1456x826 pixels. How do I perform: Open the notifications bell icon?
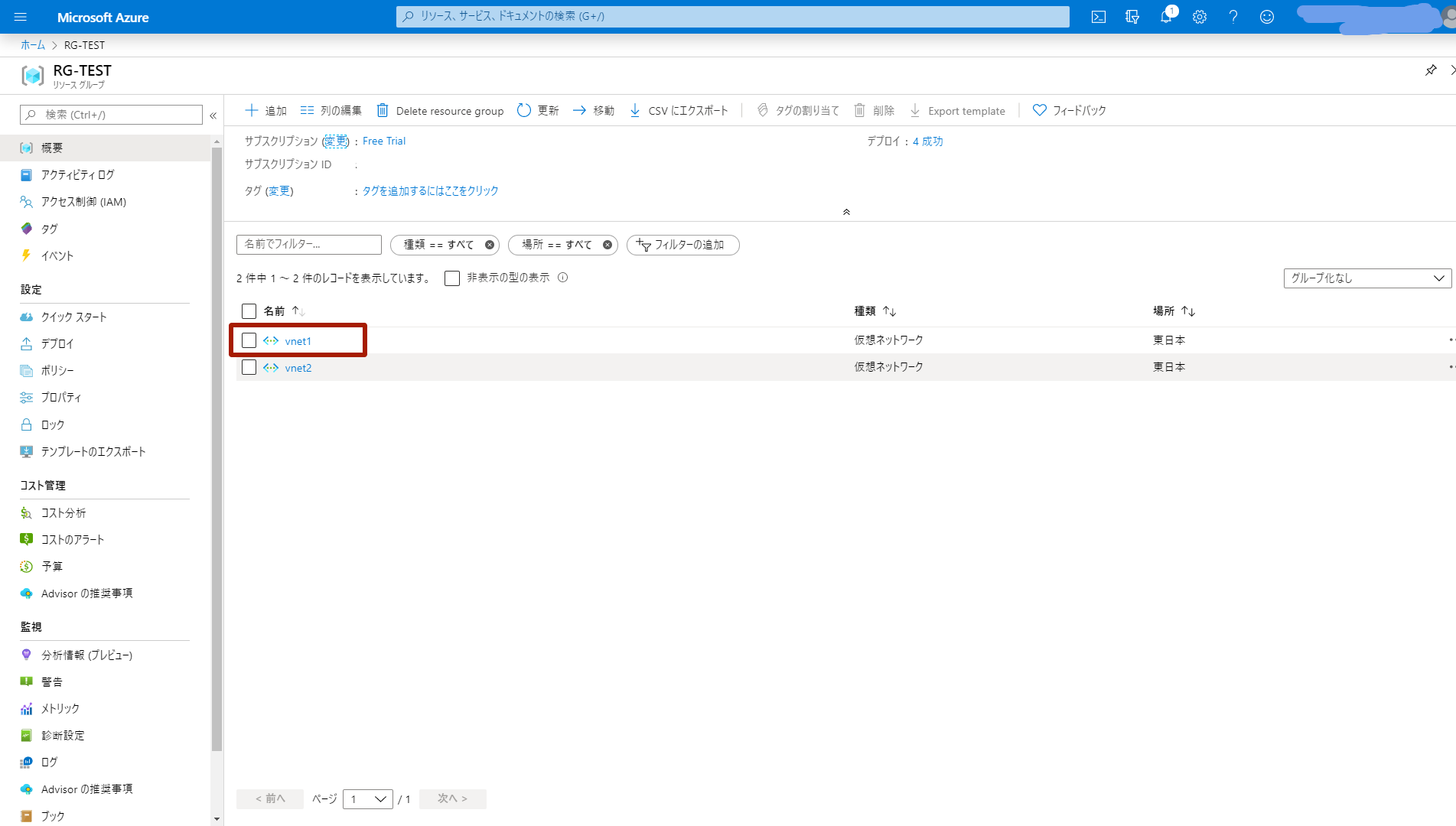1165,17
